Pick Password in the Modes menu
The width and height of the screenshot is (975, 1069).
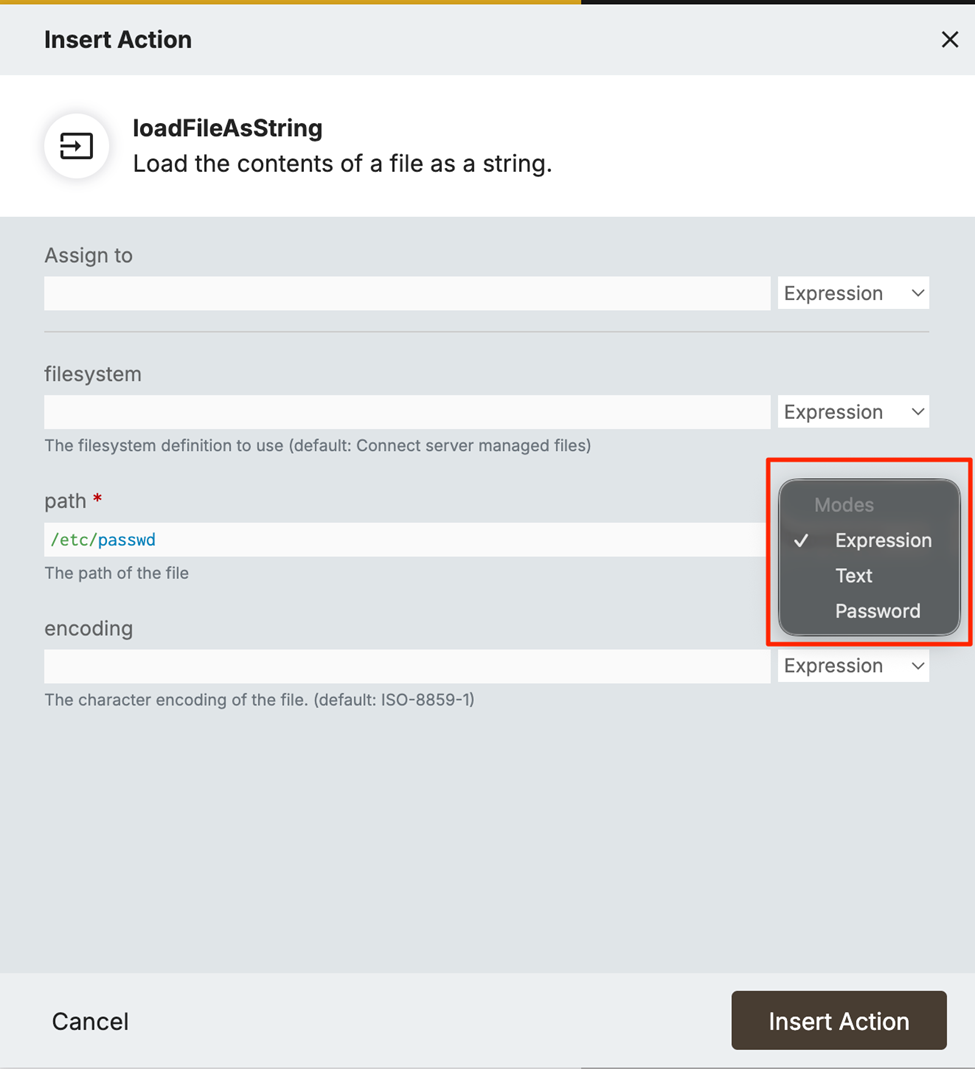[x=877, y=611]
